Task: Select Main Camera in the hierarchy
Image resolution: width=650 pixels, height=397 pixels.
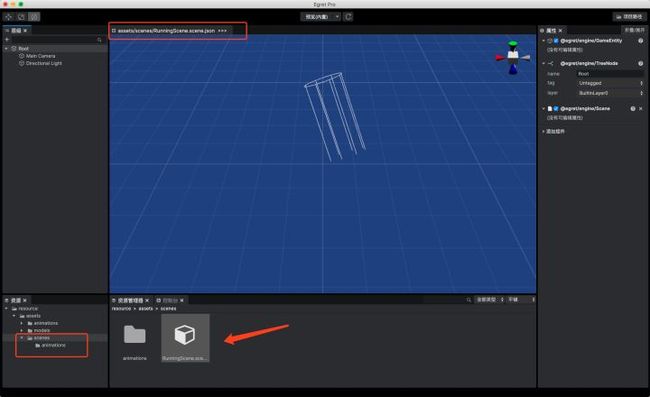Action: pyautogui.click(x=40, y=56)
